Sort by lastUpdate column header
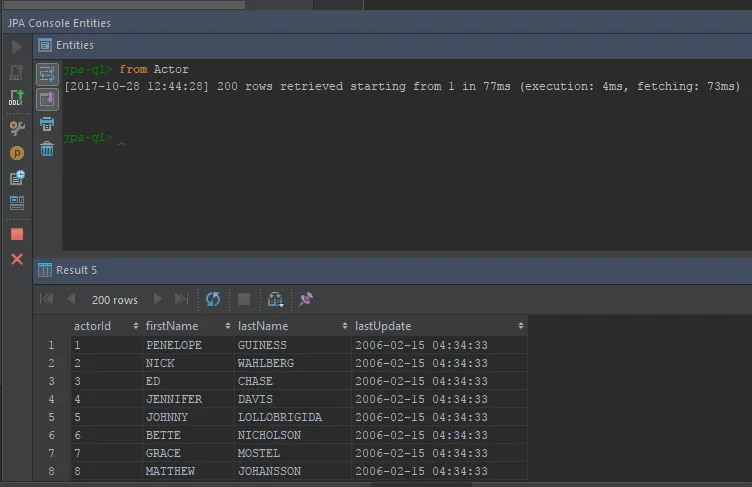Screen dimensions: 752x487 point(440,326)
